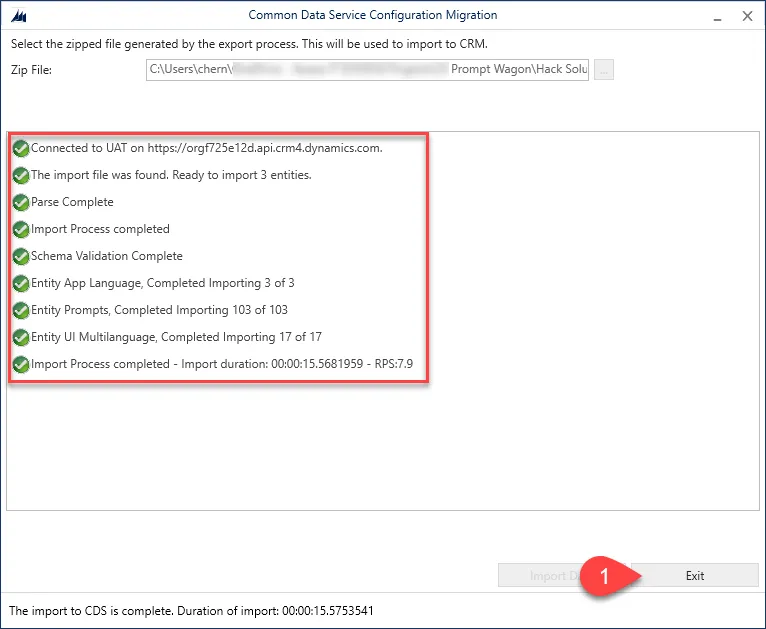
Task: Close the Configuration Migration window
Action: click(x=747, y=16)
